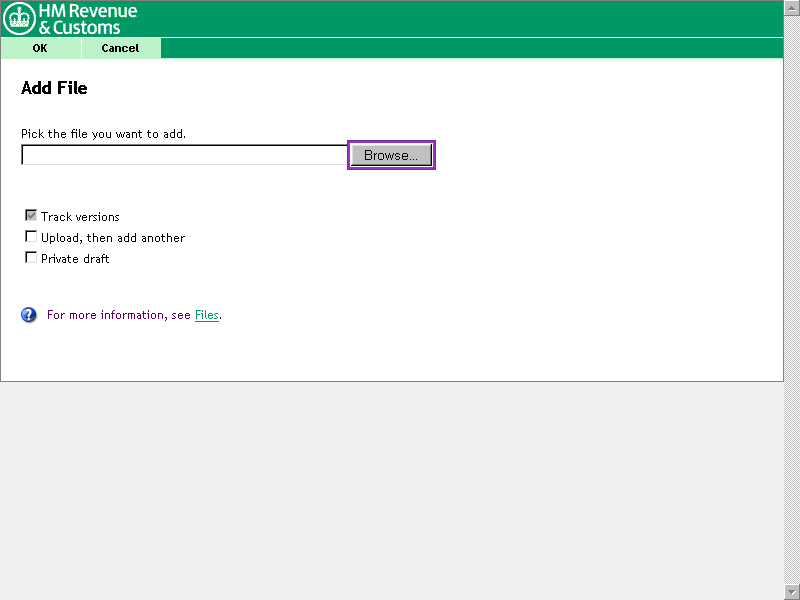Click the 'Pick the file you want to add' text
Screen dimensions: 800x600
pos(103,134)
